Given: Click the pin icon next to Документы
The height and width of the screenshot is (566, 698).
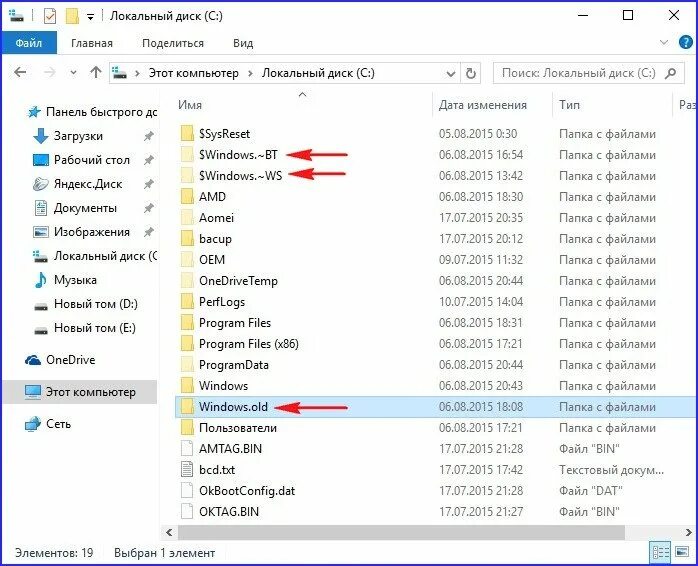Looking at the screenshot, I should point(149,208).
